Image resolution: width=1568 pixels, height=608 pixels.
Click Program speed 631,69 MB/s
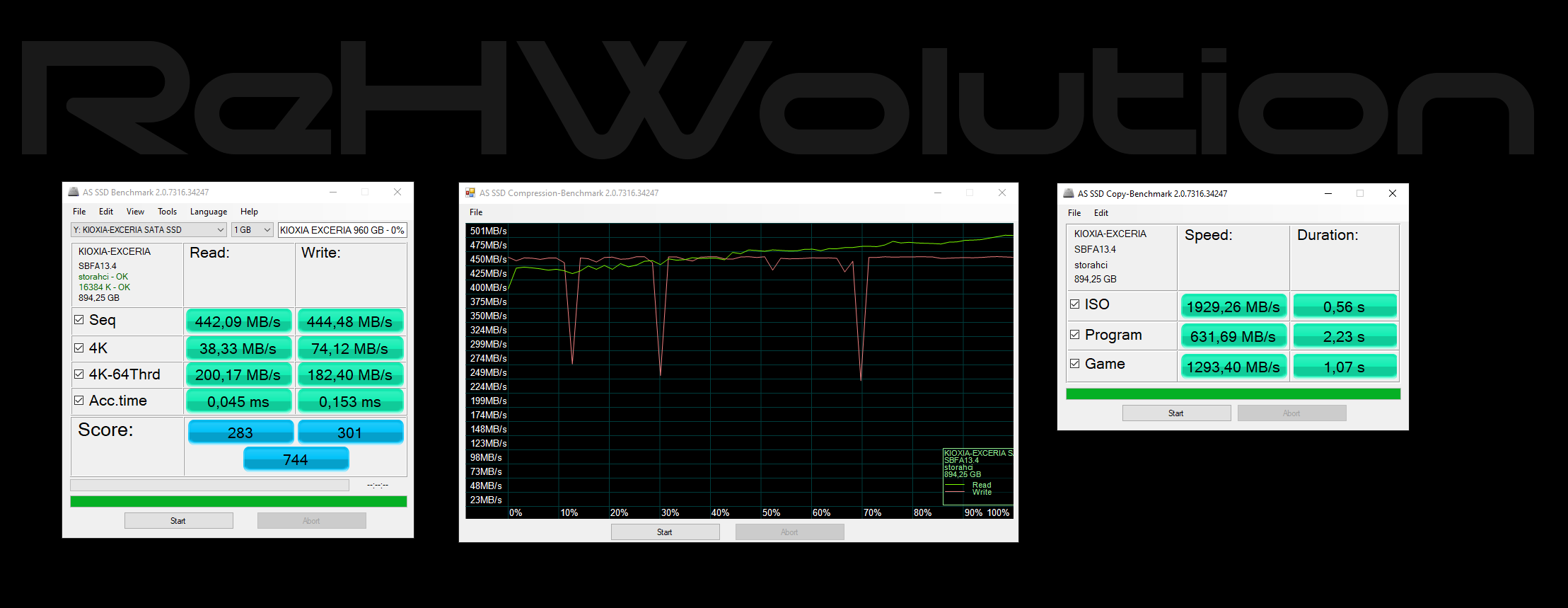pyautogui.click(x=1233, y=336)
